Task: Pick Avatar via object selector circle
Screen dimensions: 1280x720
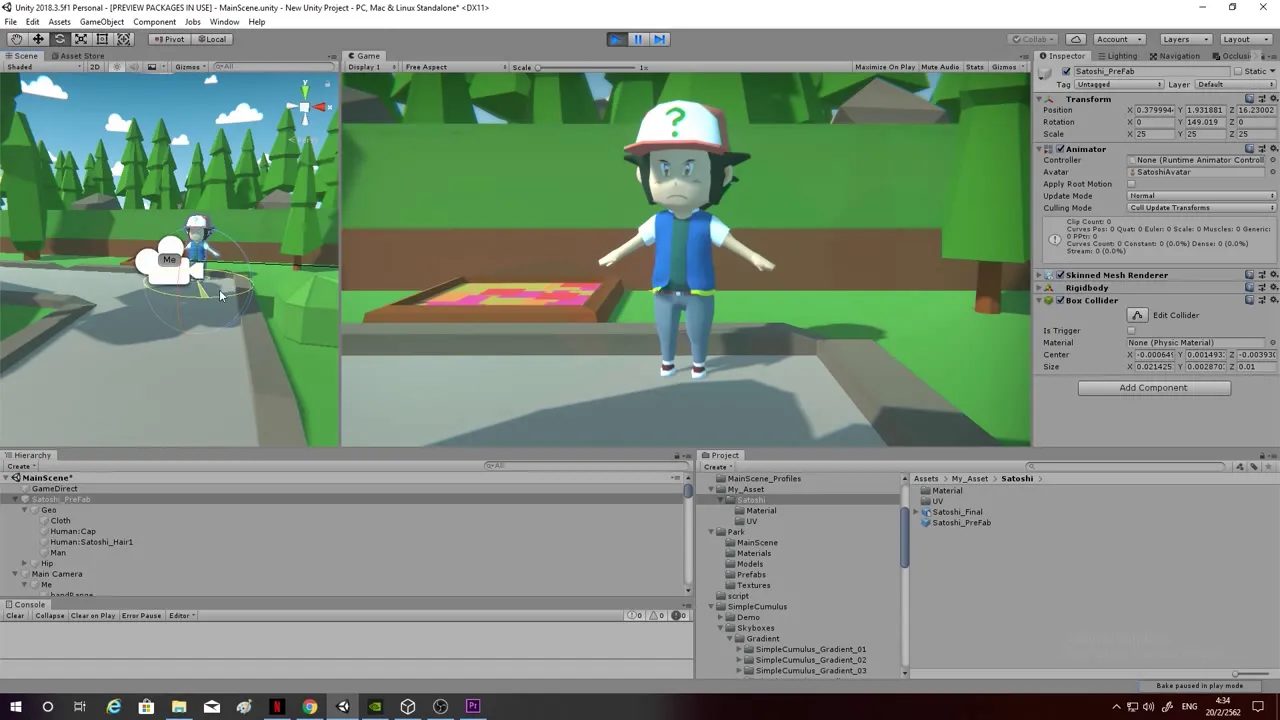Action: tap(1273, 172)
